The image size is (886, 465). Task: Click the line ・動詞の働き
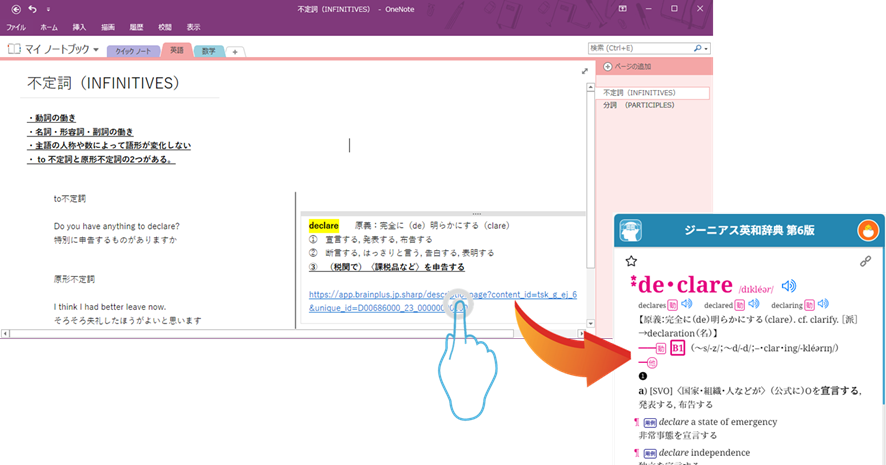[51, 118]
